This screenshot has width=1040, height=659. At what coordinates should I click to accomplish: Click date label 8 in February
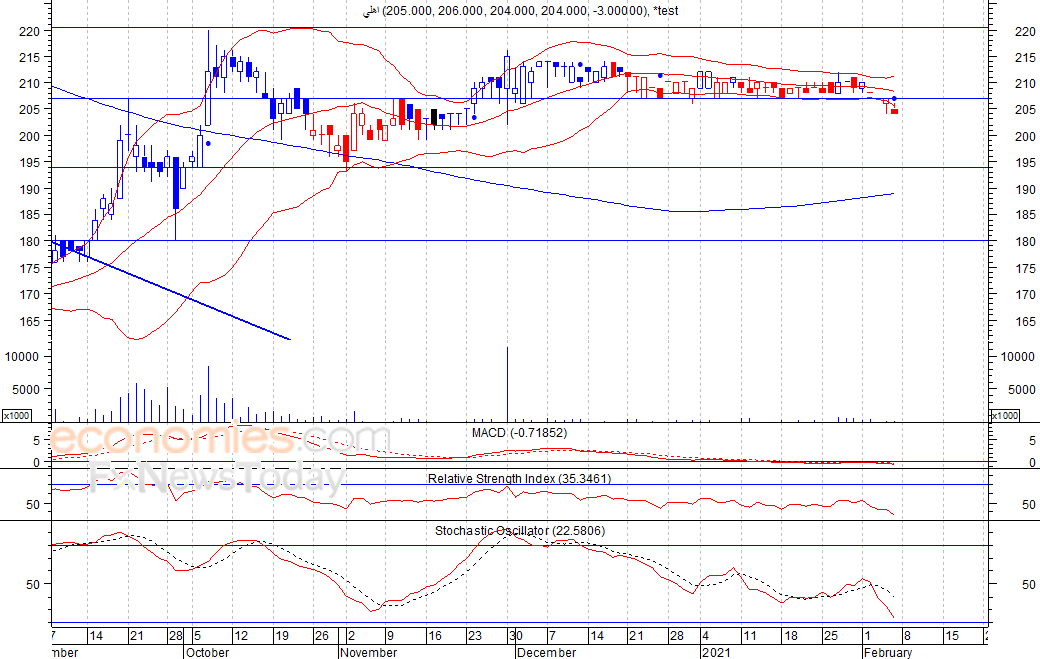point(908,636)
